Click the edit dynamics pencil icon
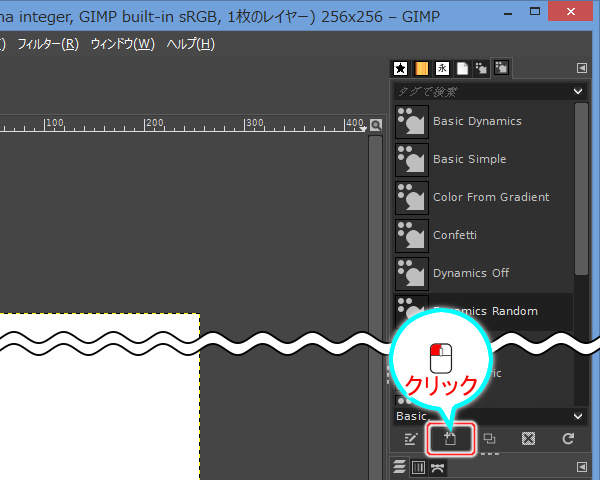The width and height of the screenshot is (600, 480). (410, 438)
